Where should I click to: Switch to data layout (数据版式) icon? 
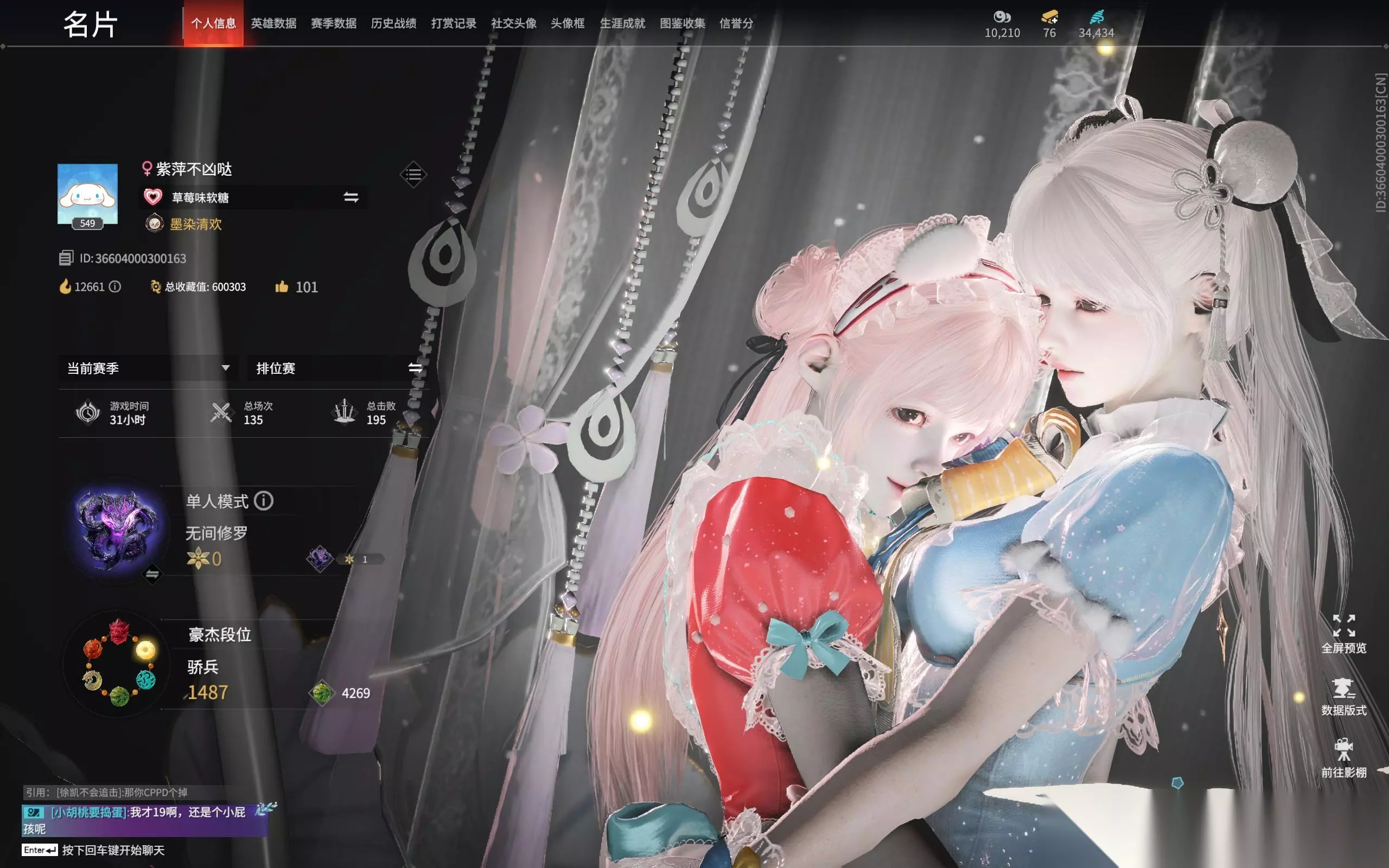(x=1343, y=688)
